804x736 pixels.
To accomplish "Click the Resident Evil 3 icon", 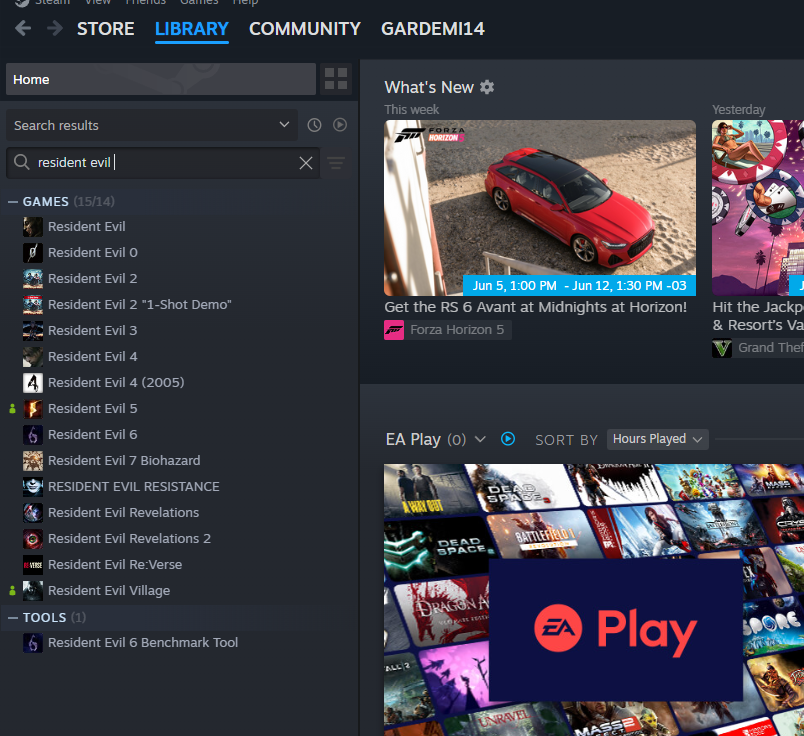I will click(33, 331).
